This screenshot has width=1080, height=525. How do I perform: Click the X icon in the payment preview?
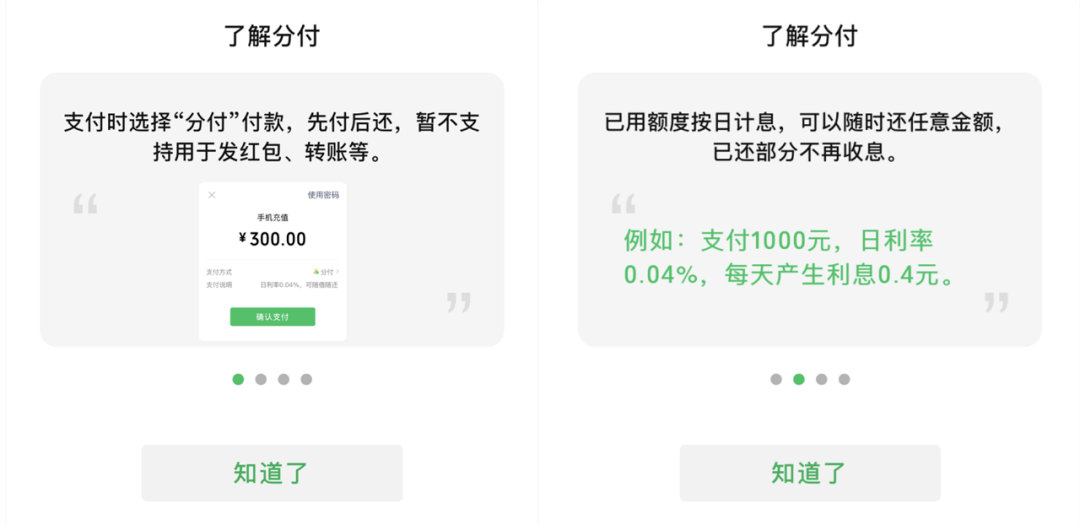211,195
